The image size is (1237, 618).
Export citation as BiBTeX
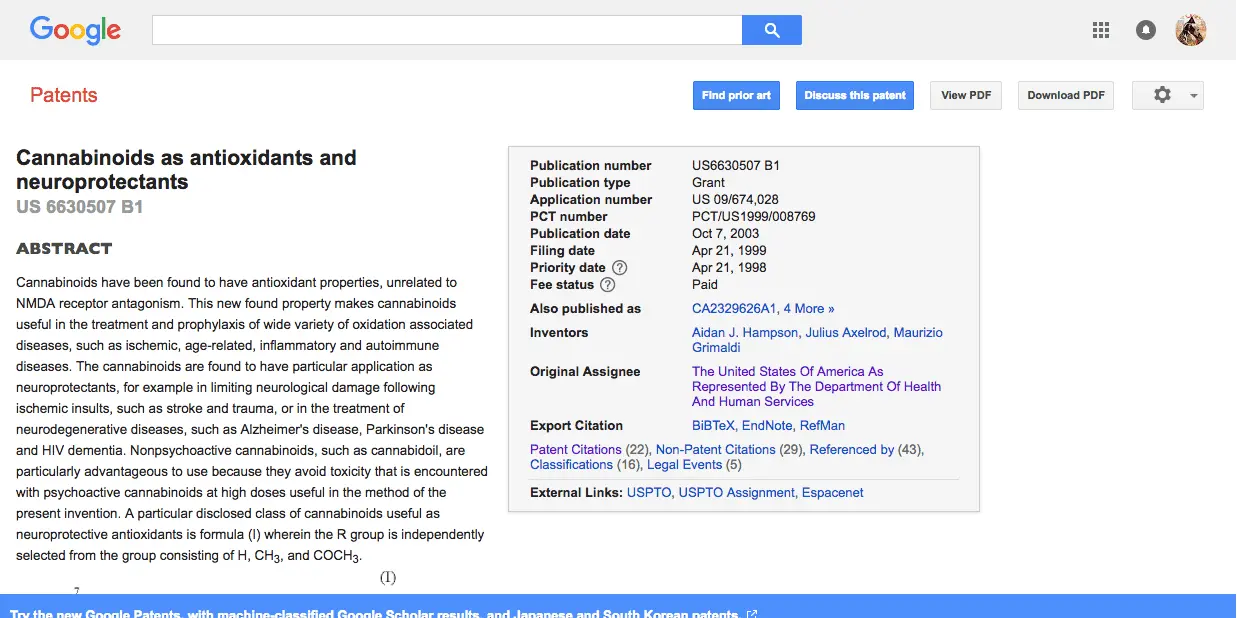[715, 426]
